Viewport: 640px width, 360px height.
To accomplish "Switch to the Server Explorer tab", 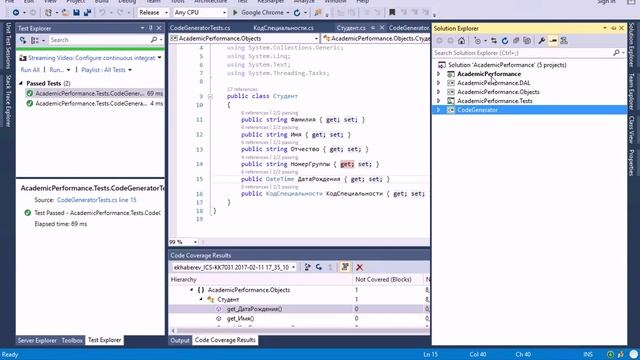I will coord(37,340).
